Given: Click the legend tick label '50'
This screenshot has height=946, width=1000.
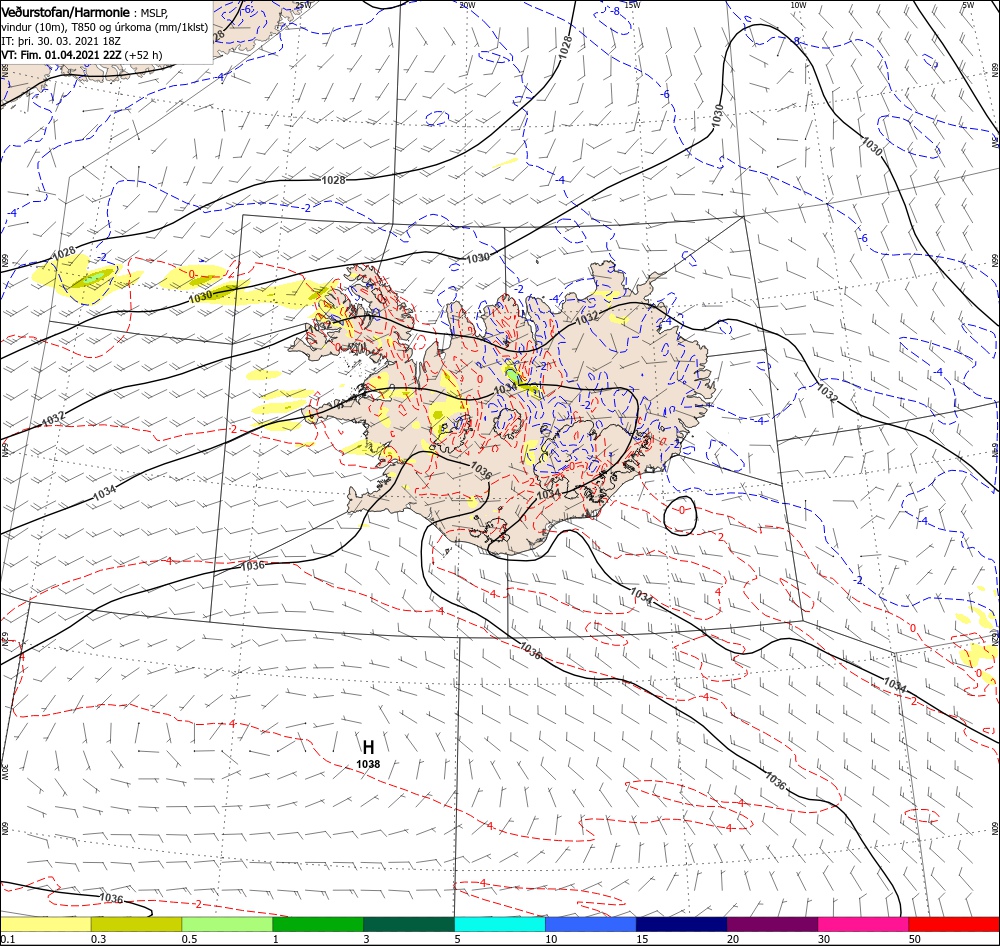Looking at the screenshot, I should 915,939.
